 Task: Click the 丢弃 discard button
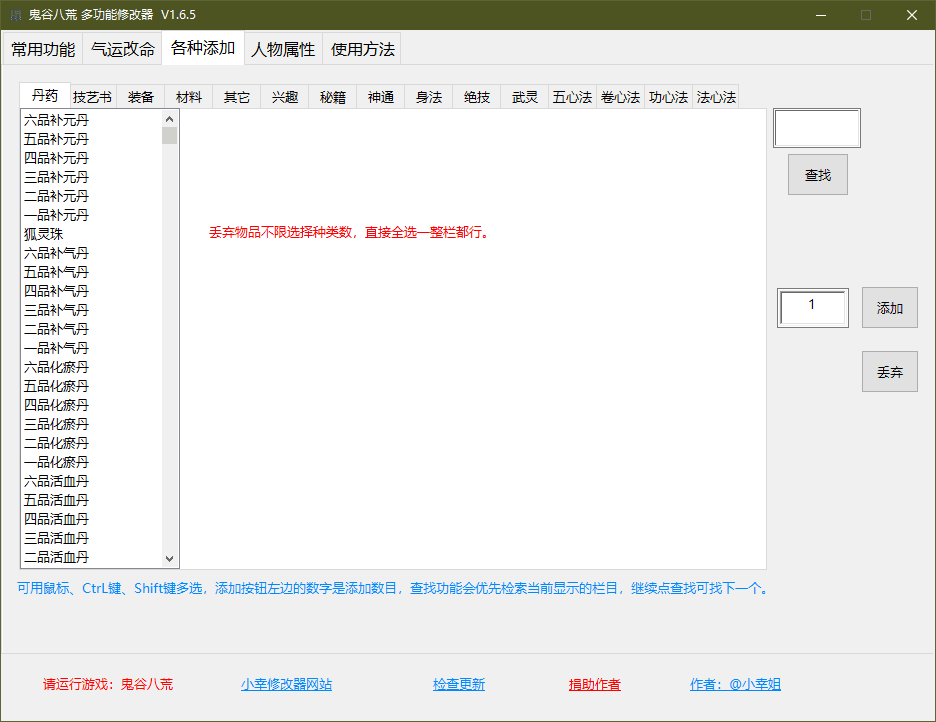889,371
